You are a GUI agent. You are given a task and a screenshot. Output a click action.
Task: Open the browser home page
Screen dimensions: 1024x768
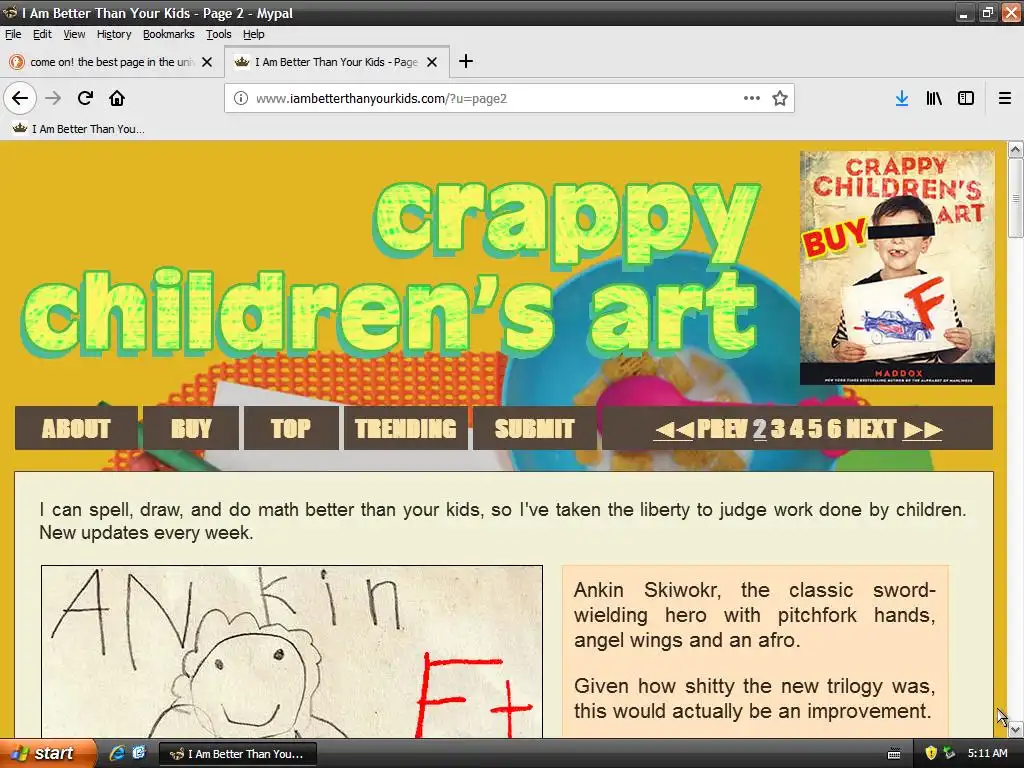point(117,99)
